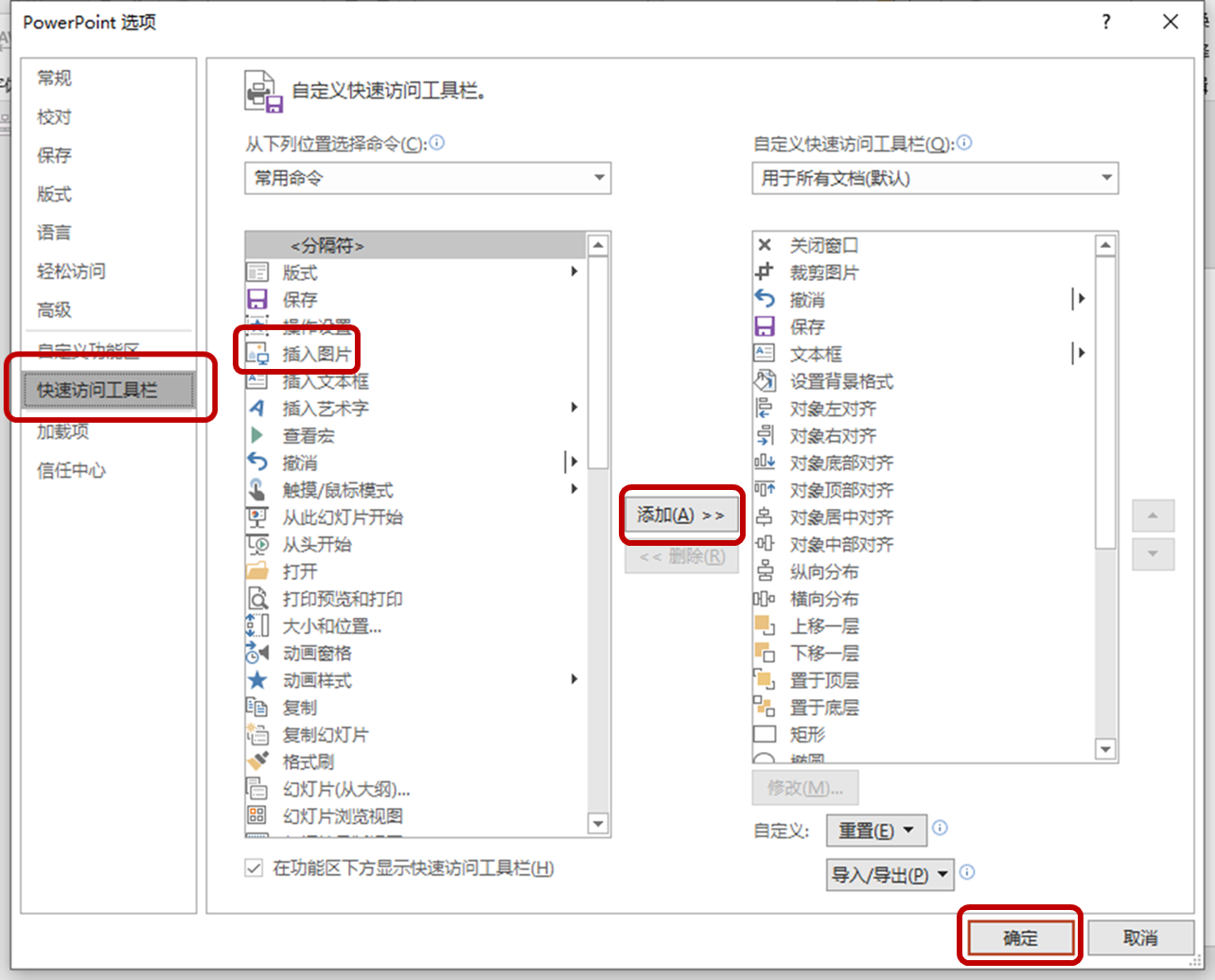
Task: Toggle 在功能区下方显示快速访问工具栏 checkbox
Action: [254, 868]
